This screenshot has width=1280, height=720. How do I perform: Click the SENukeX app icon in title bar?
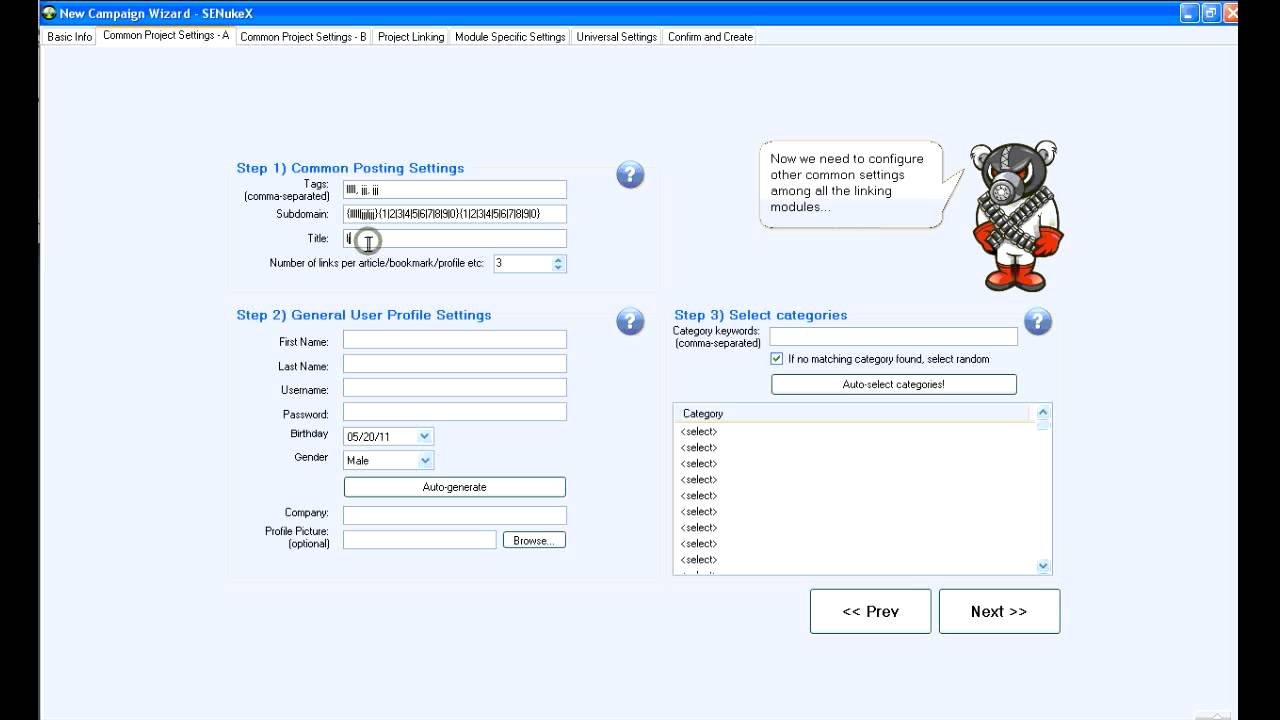pyautogui.click(x=49, y=13)
